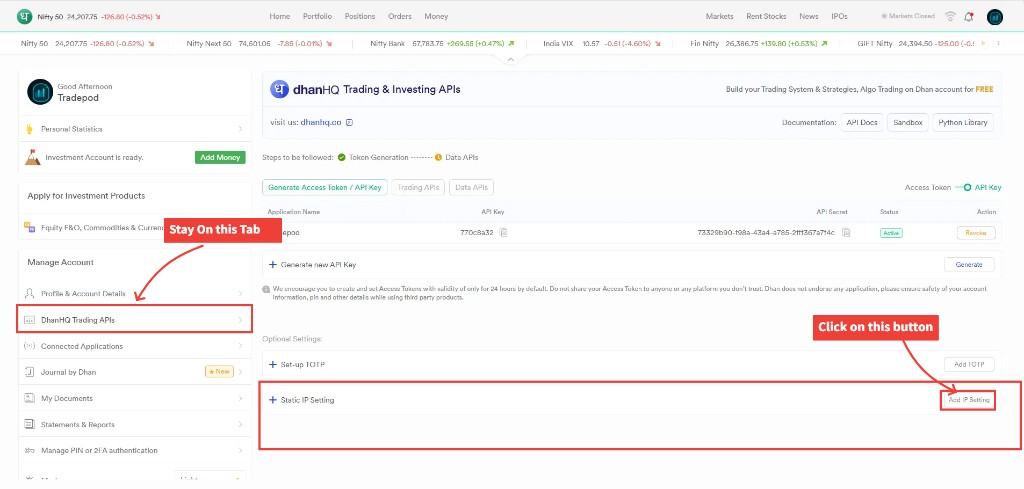The width and height of the screenshot is (1024, 489).
Task: Click the Python Library button
Action: click(x=963, y=123)
